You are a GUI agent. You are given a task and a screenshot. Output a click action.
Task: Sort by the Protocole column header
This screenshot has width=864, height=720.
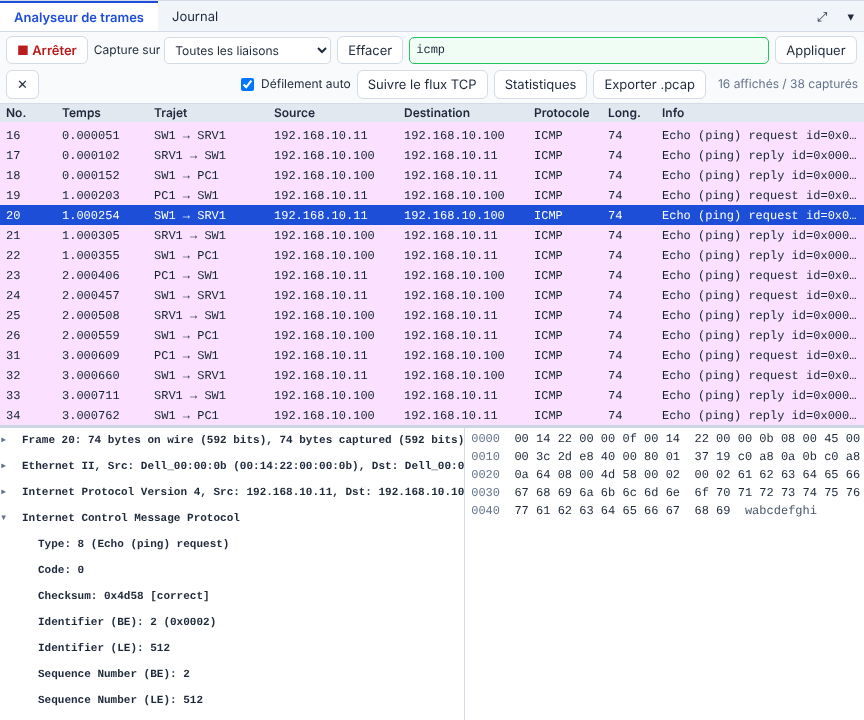pos(561,113)
